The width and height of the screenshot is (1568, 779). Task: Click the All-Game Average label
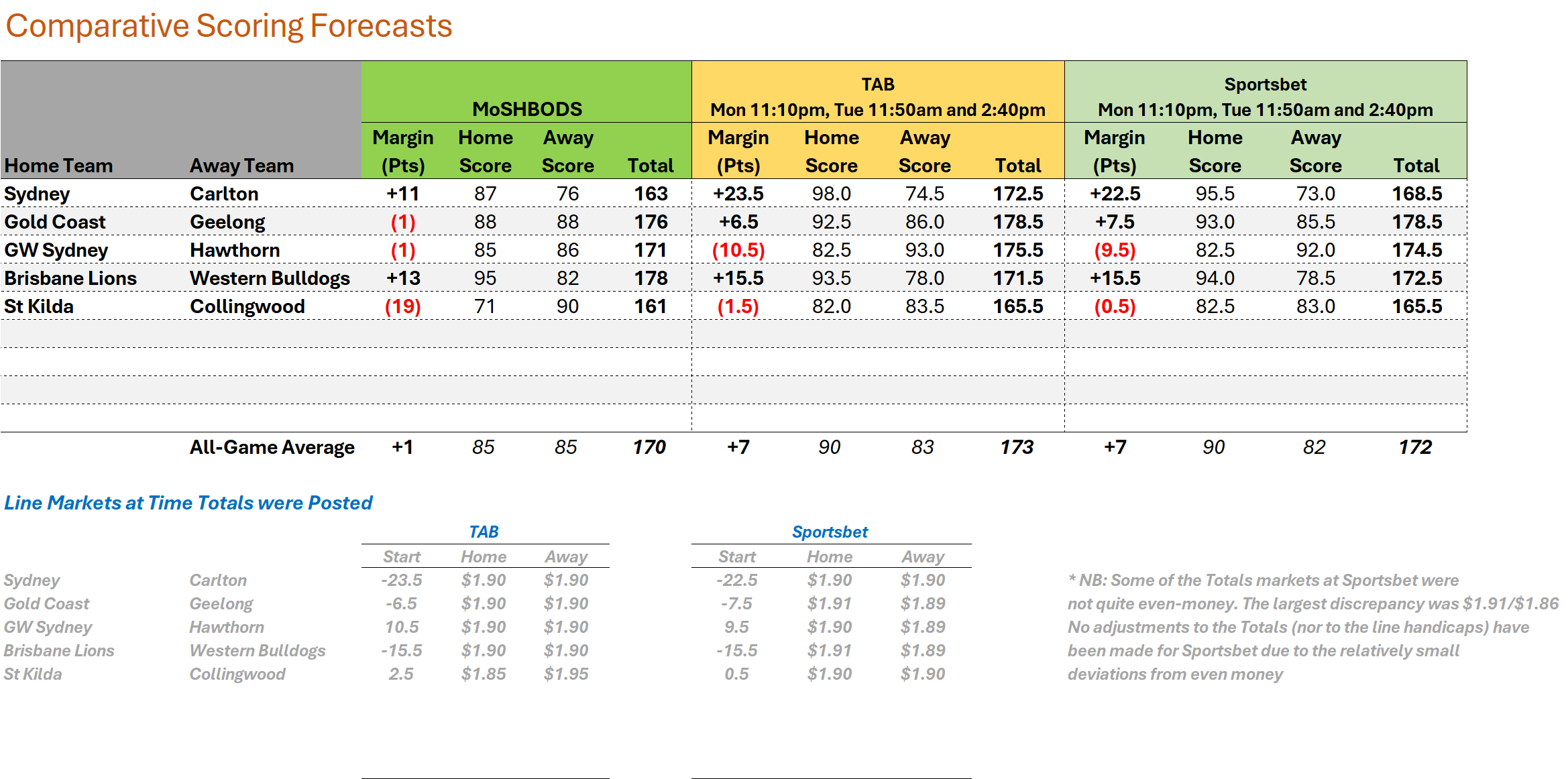pyautogui.click(x=272, y=447)
